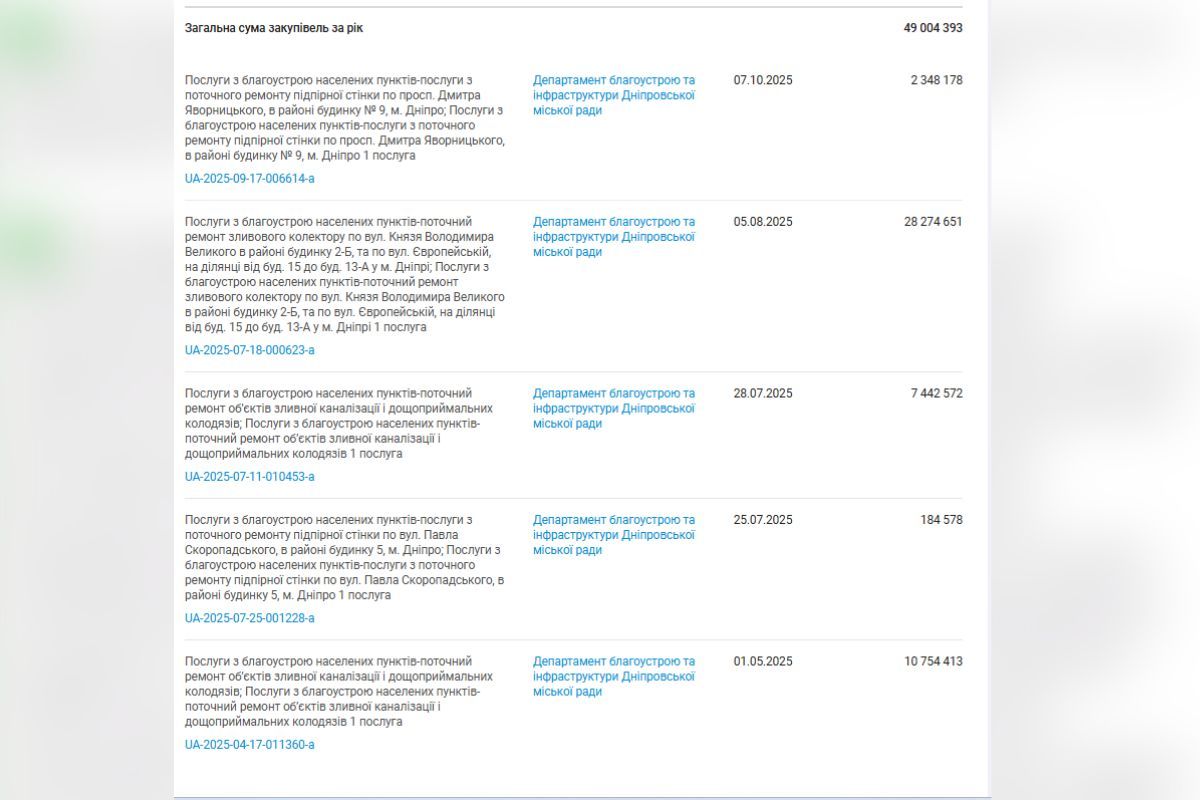This screenshot has height=800, width=1200.
Task: Open department link for 07.10.2025 purchase
Action: click(613, 95)
